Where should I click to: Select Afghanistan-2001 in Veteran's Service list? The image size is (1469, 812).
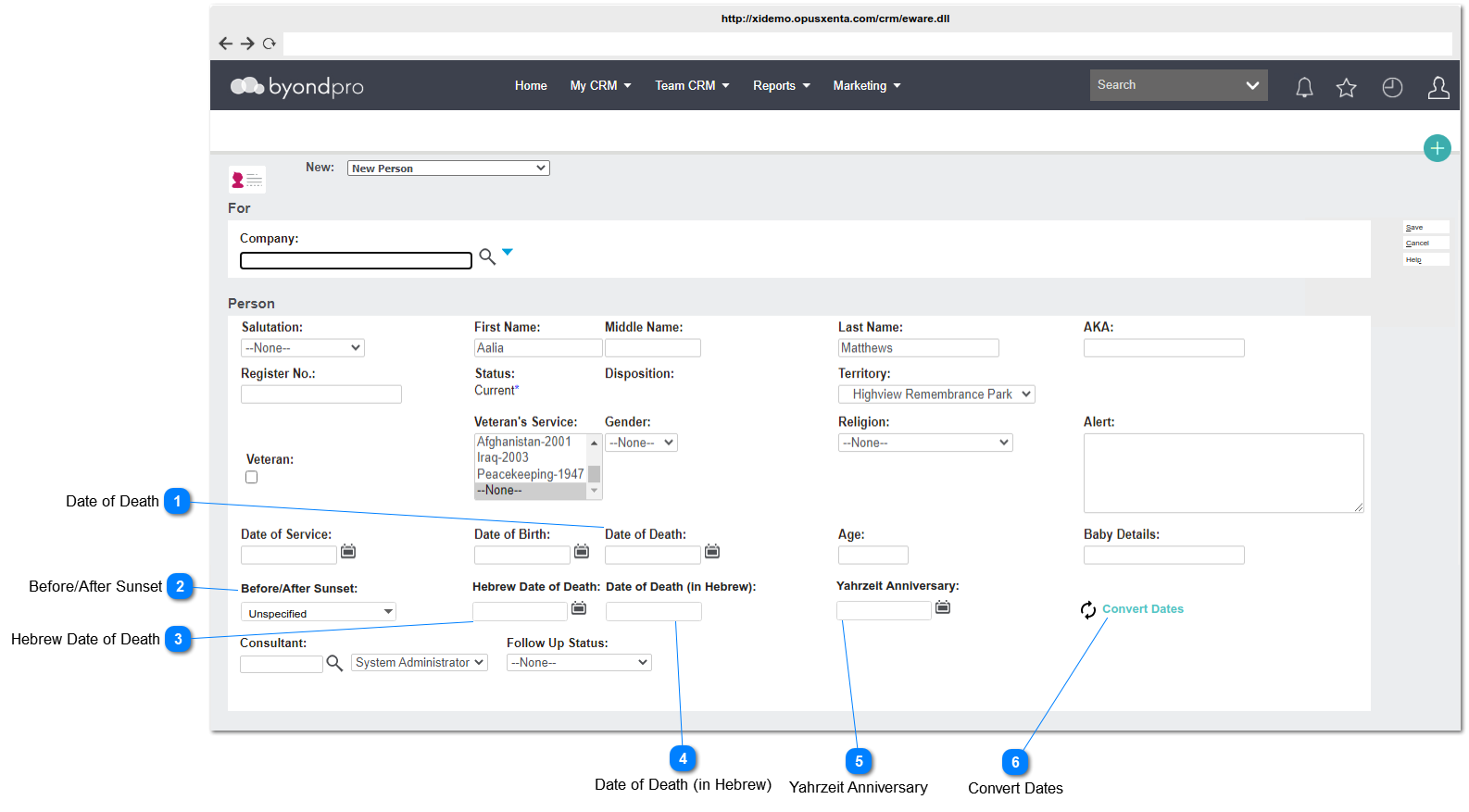click(531, 442)
